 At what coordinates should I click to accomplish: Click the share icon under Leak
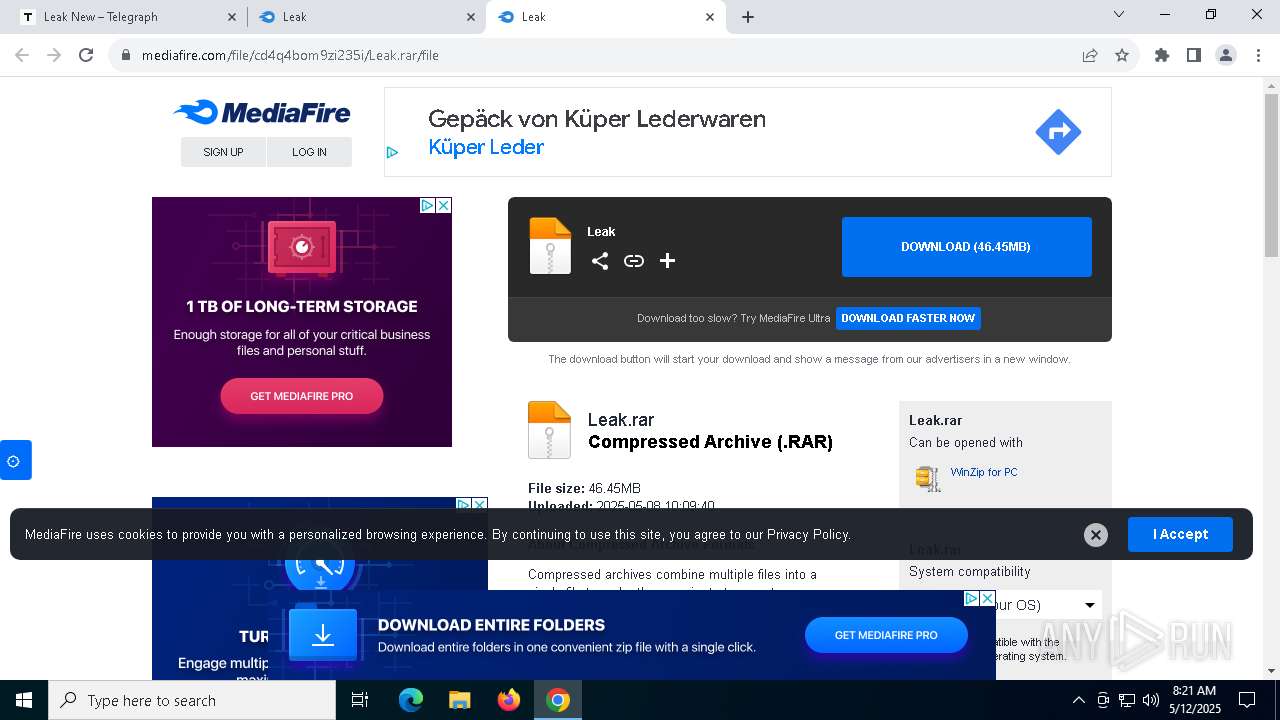click(x=600, y=261)
